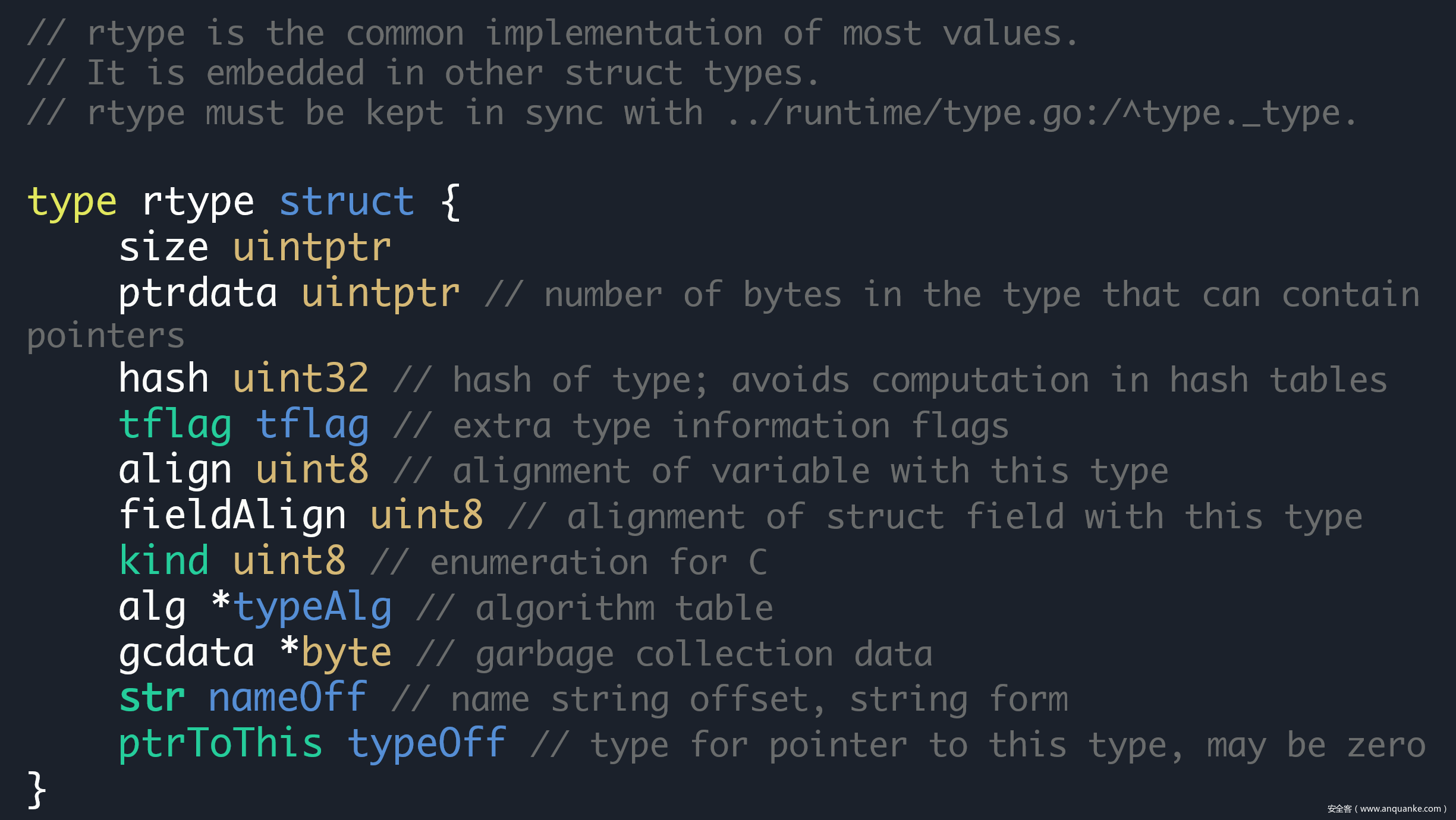
Task: Click the 'ptrdata' field name
Action: pyautogui.click(x=198, y=295)
